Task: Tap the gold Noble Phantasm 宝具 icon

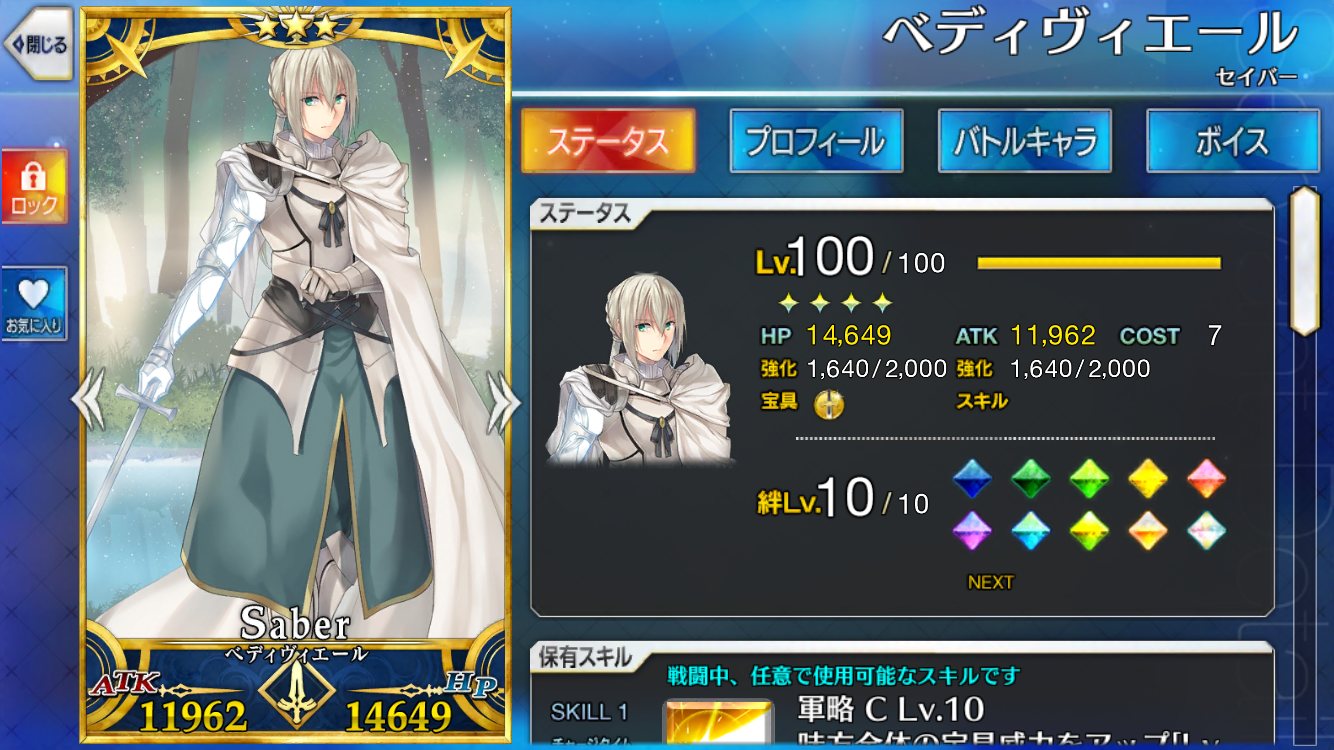Action: 829,403
